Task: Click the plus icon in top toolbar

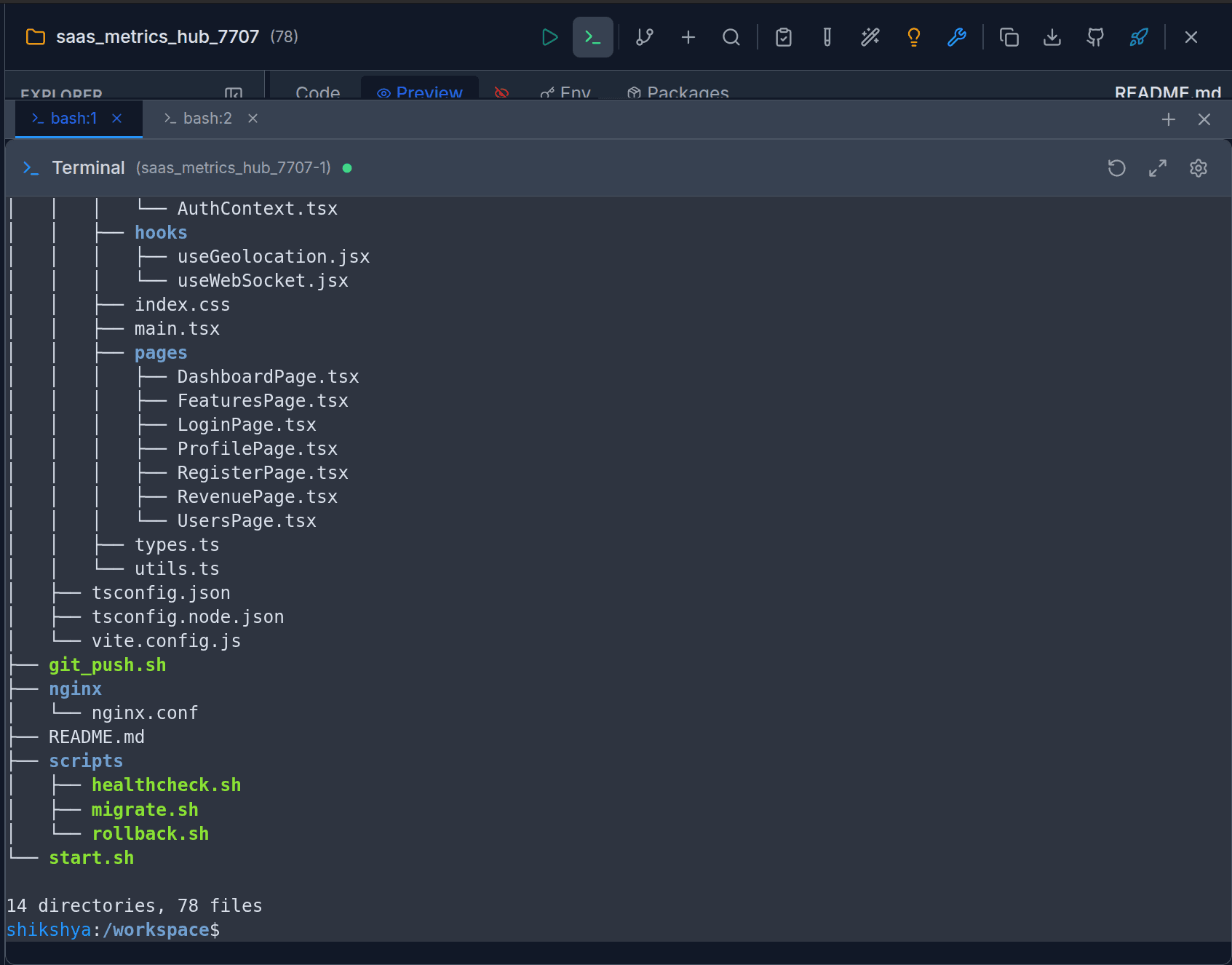Action: [x=688, y=37]
